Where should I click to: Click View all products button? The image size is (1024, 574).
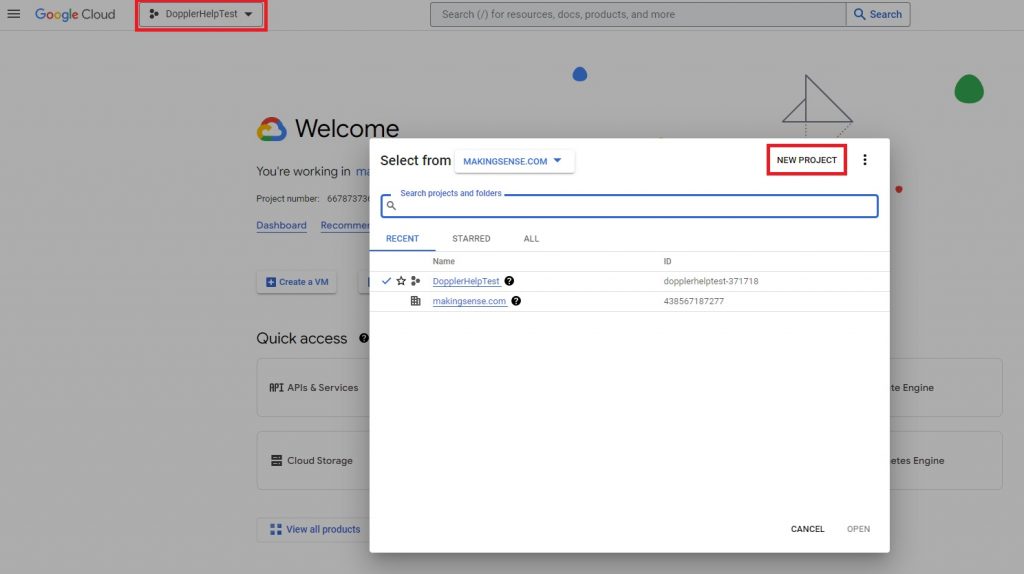click(x=315, y=529)
